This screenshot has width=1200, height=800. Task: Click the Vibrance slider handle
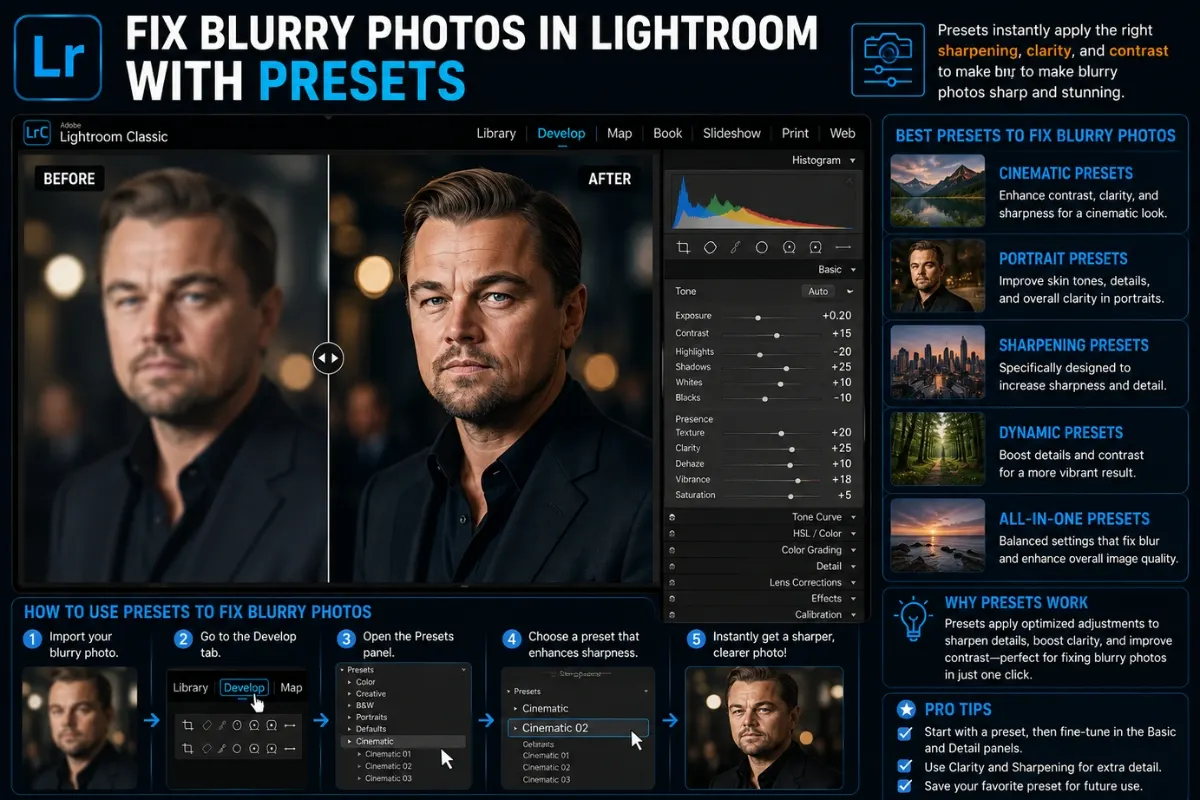pos(797,480)
